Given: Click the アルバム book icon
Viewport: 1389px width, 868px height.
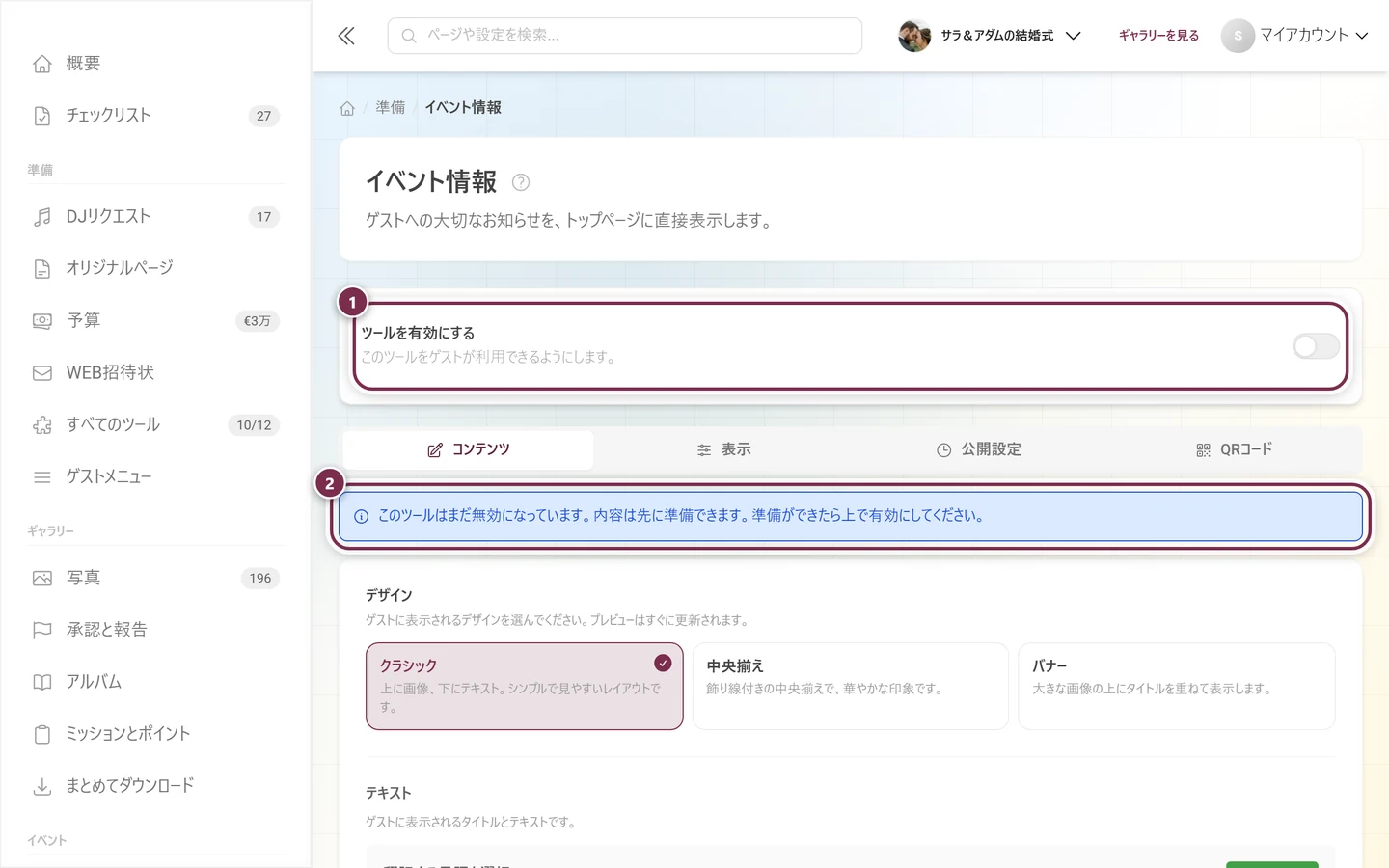Looking at the screenshot, I should [x=42, y=683].
